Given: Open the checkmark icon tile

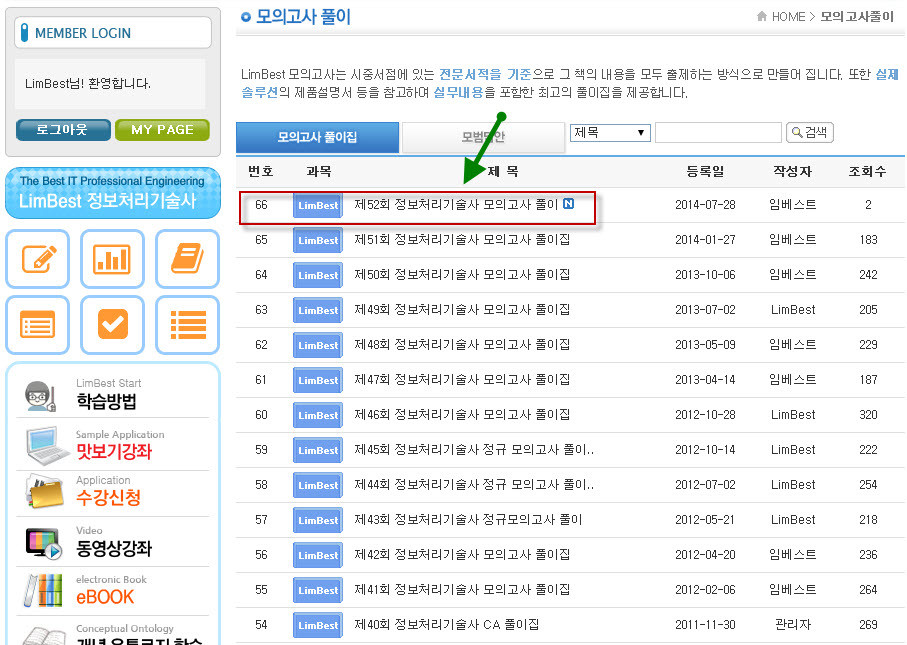Looking at the screenshot, I should point(112,325).
